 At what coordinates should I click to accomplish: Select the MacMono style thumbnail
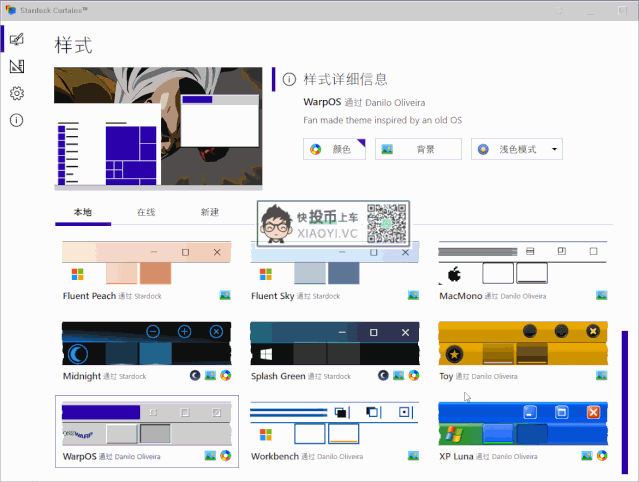pos(523,263)
